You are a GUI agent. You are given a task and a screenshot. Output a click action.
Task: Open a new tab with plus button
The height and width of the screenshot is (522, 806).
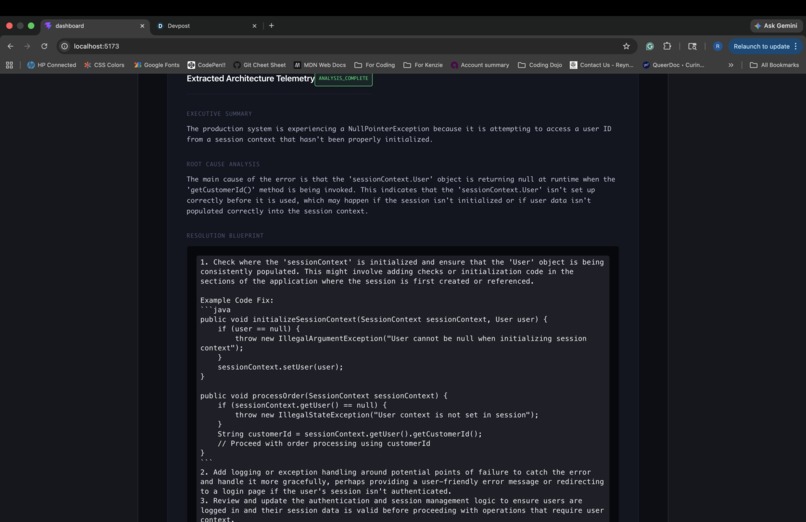[271, 26]
